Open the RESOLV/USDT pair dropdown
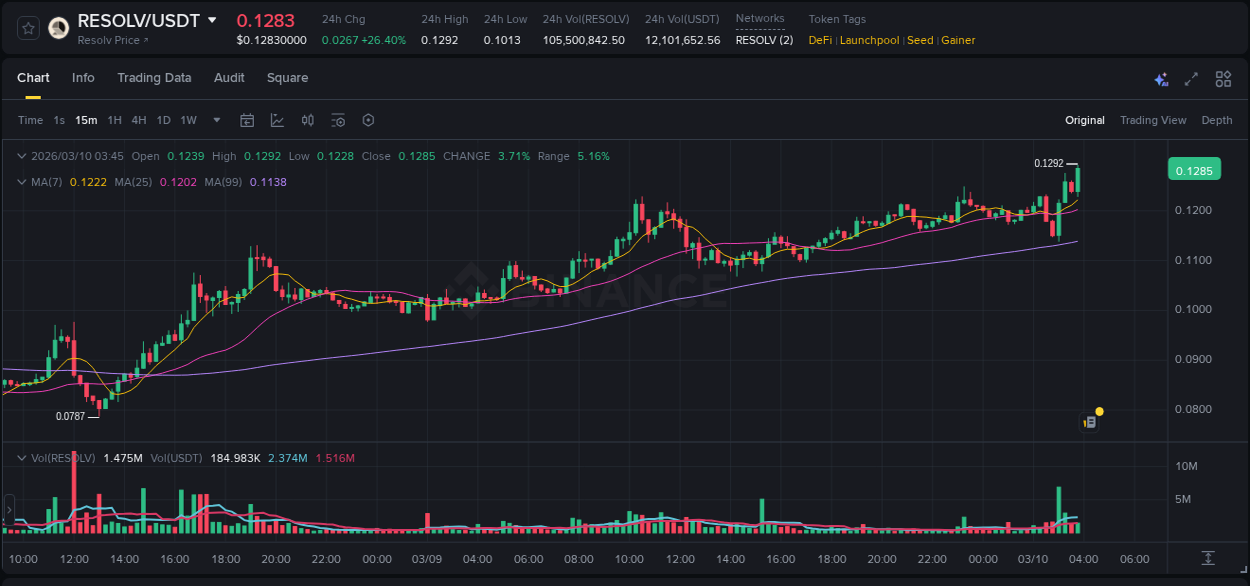Screen dimensions: 1250x586 211,19
